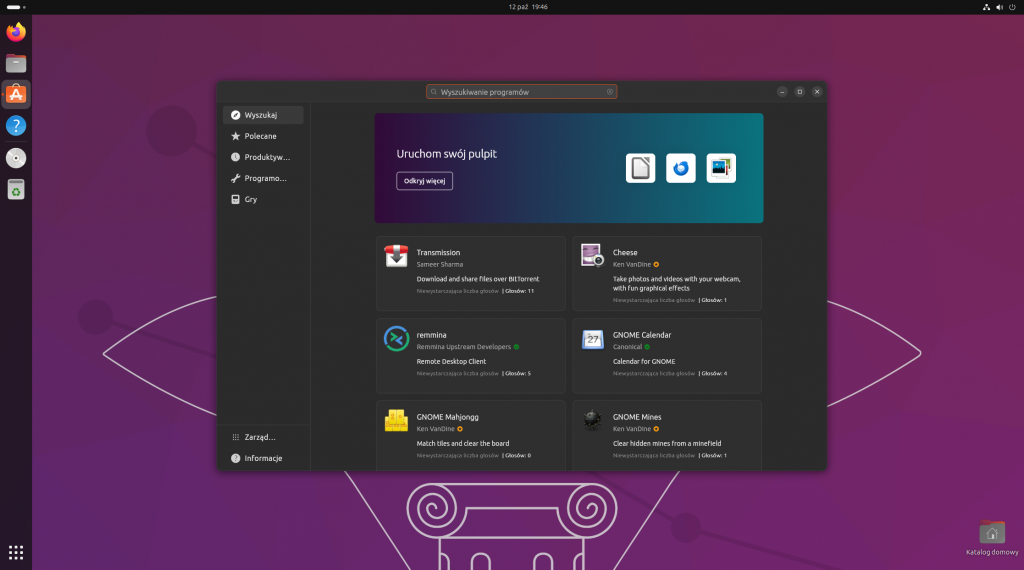Click the remmina app icon
The image size is (1024, 570).
tap(396, 339)
